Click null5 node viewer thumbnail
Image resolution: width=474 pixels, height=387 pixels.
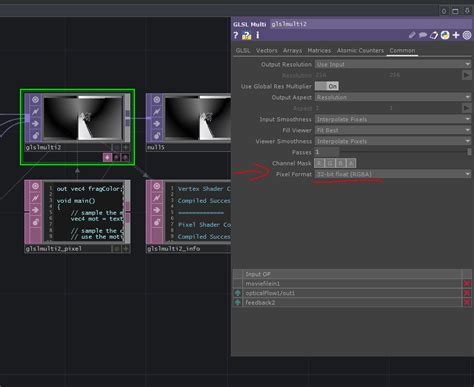pyautogui.click(x=198, y=118)
